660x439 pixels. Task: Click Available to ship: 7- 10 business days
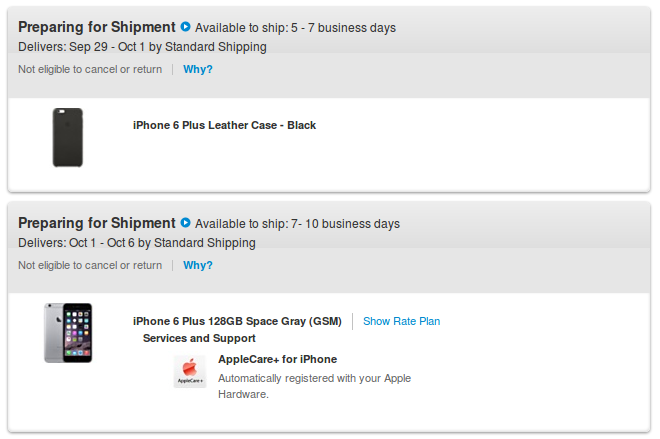click(x=297, y=224)
